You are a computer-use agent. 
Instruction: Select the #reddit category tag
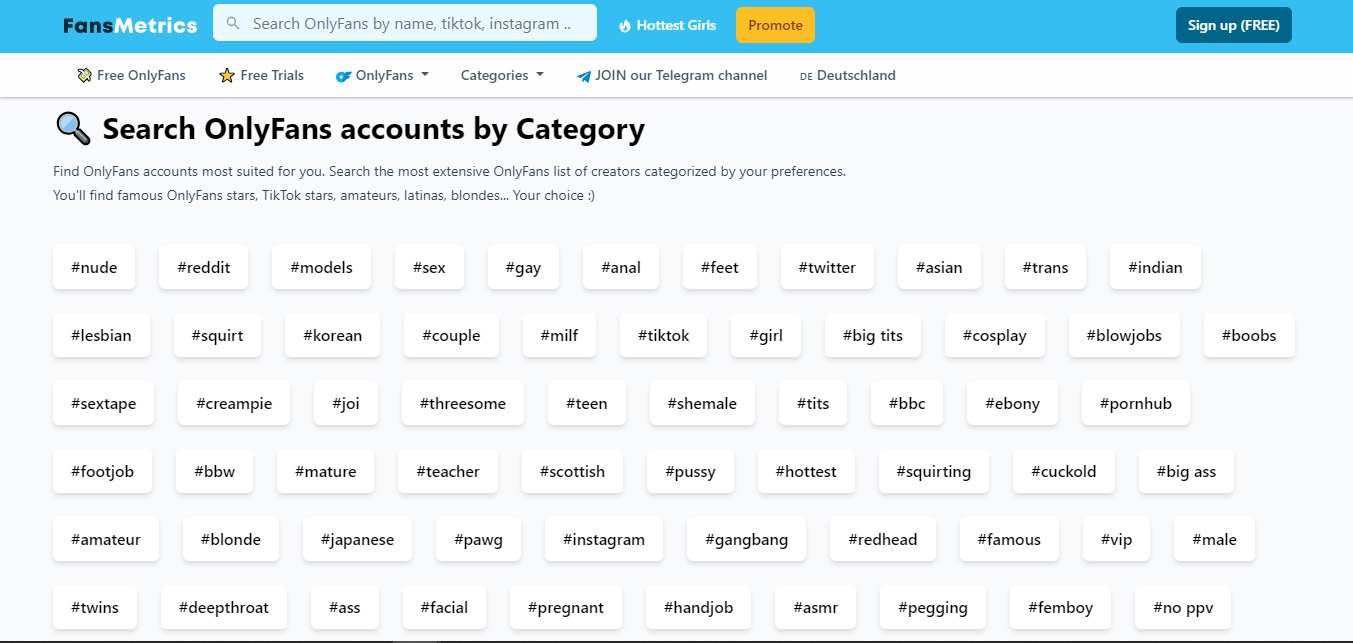point(204,267)
